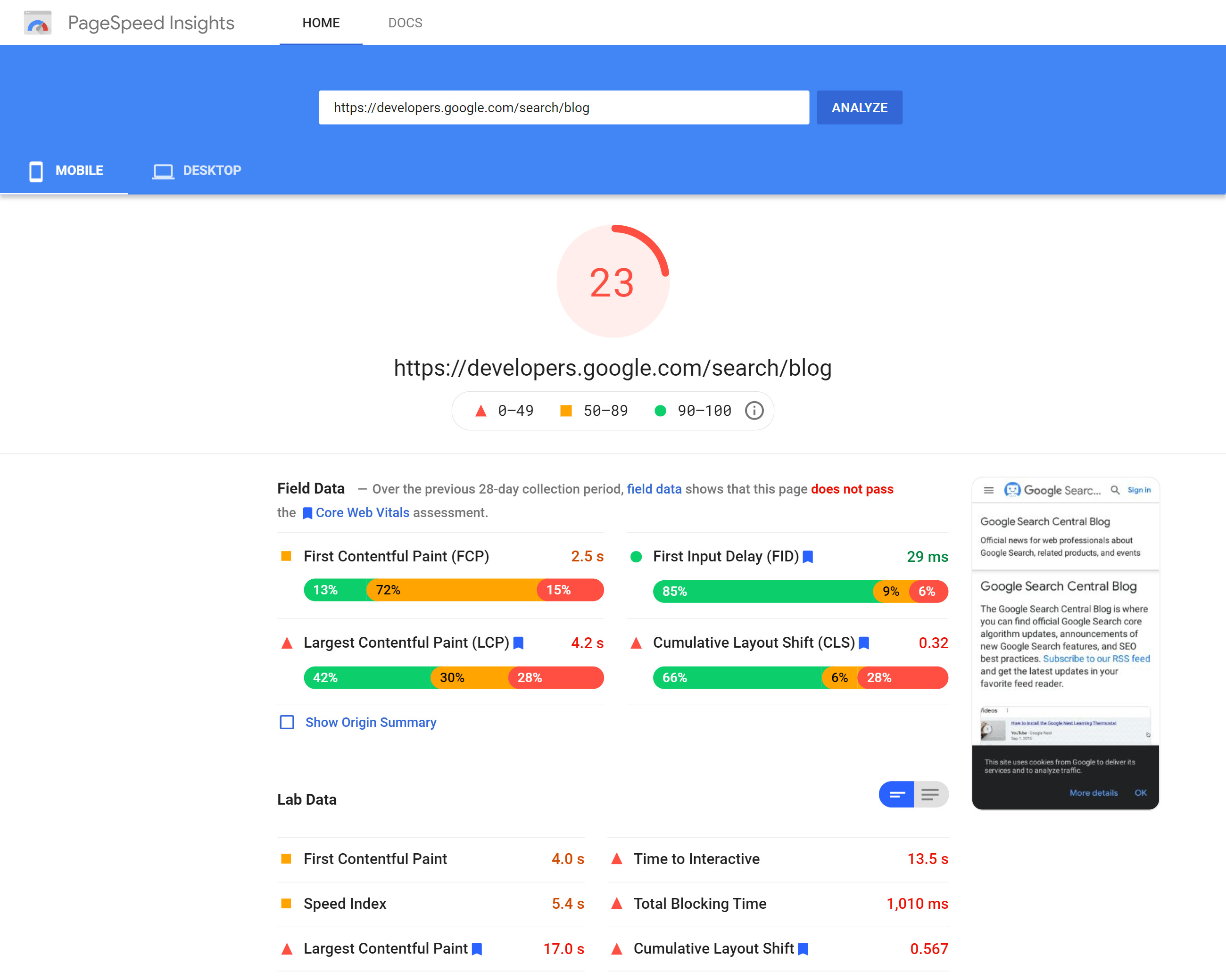Viewport: 1226px width, 980px height.
Task: Click search magnifier icon in page preview
Action: point(1115,490)
